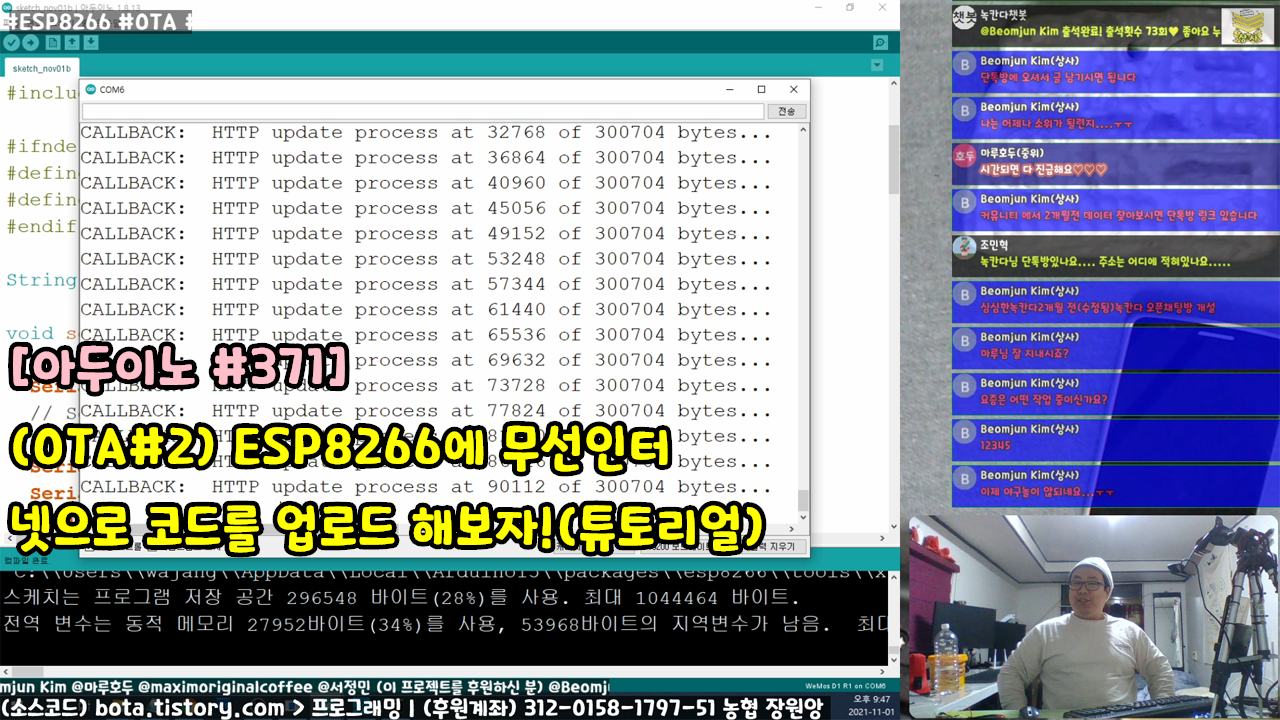
Task: Click the serial line showing 90112 of 300704
Action: 426,487
